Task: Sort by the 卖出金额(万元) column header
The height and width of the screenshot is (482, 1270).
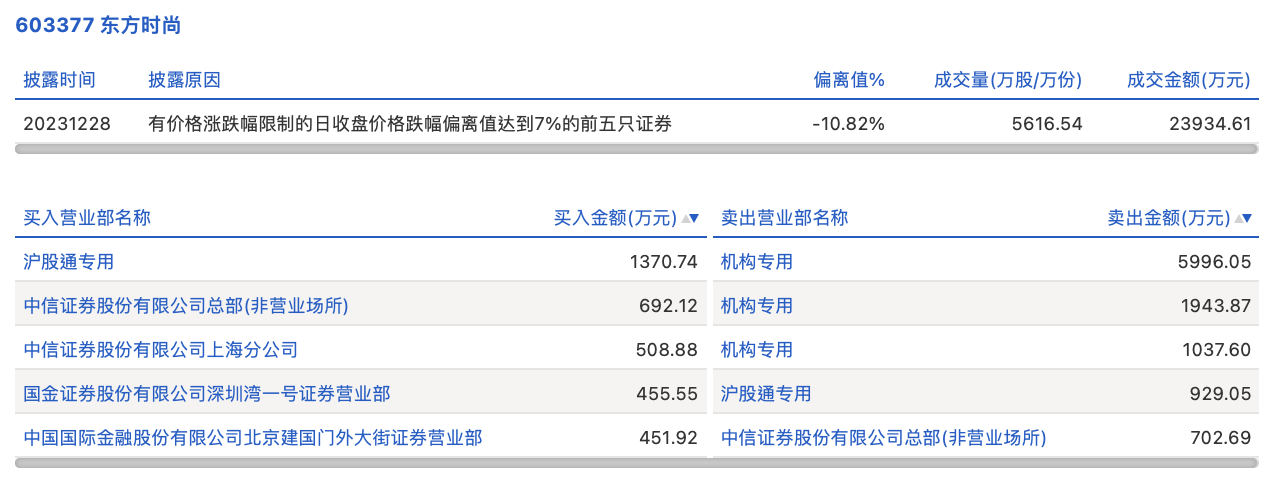Action: click(1169, 218)
